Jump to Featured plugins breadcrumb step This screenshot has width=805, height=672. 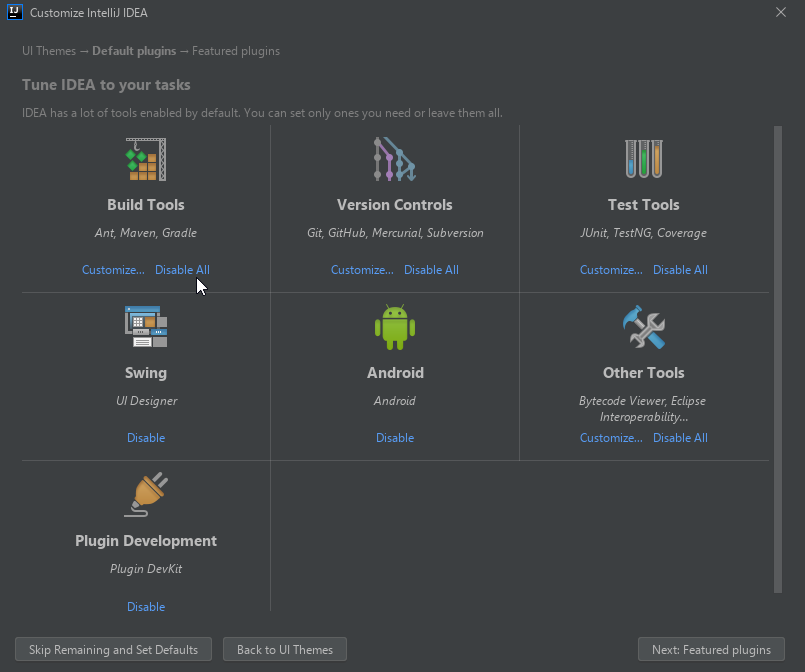(236, 51)
